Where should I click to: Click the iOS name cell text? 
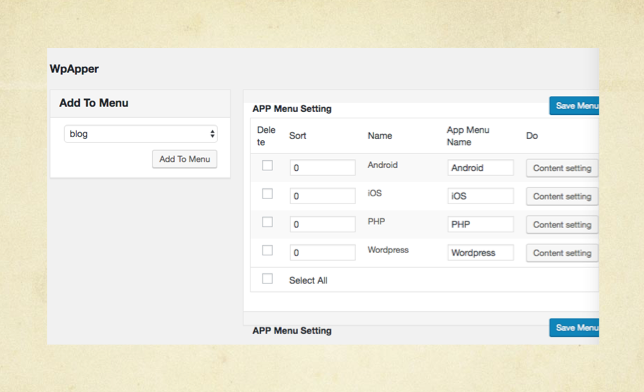tap(375, 193)
